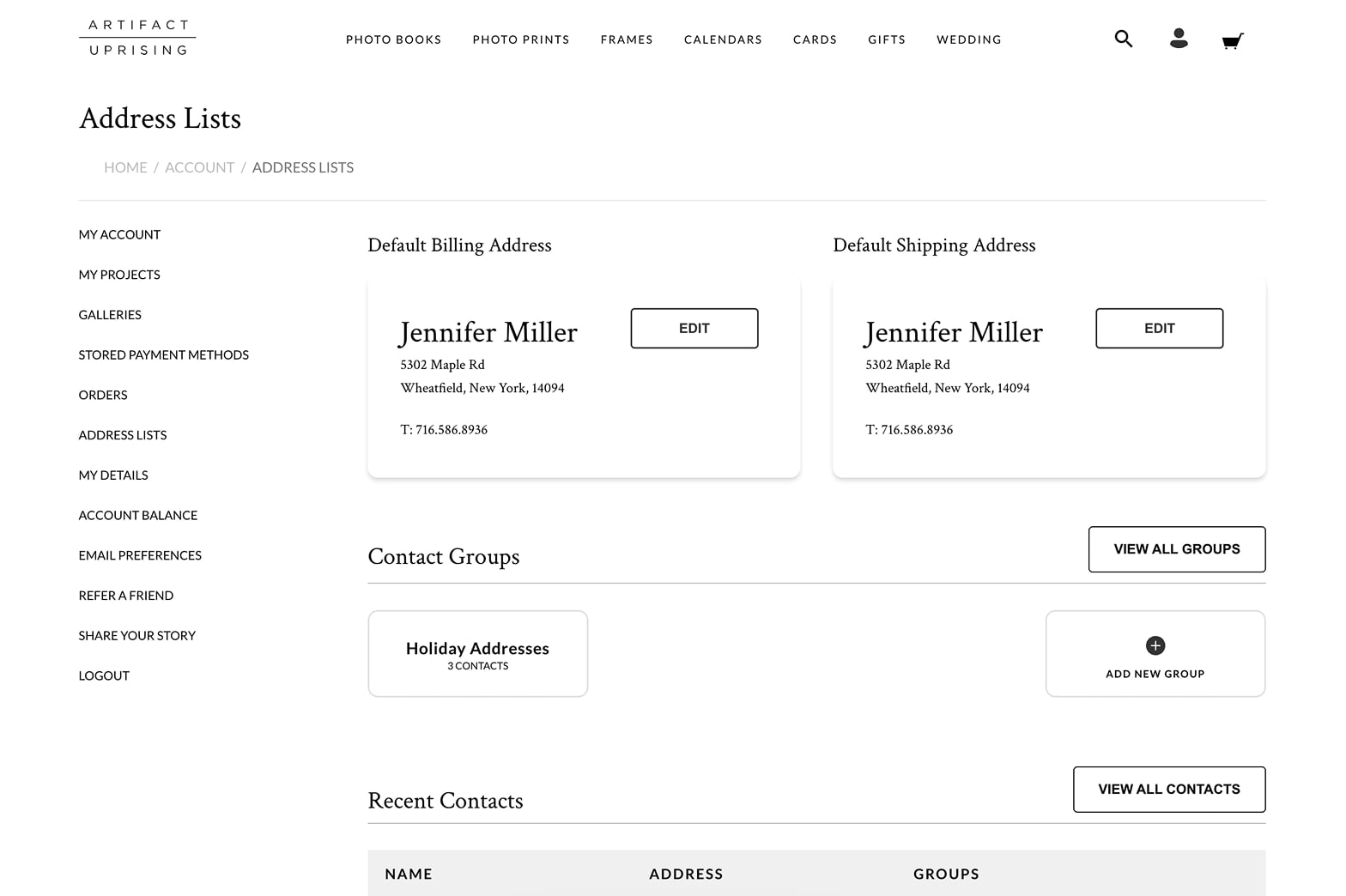Click Logout in the sidebar
Viewport: 1346px width, 896px height.
pos(104,675)
